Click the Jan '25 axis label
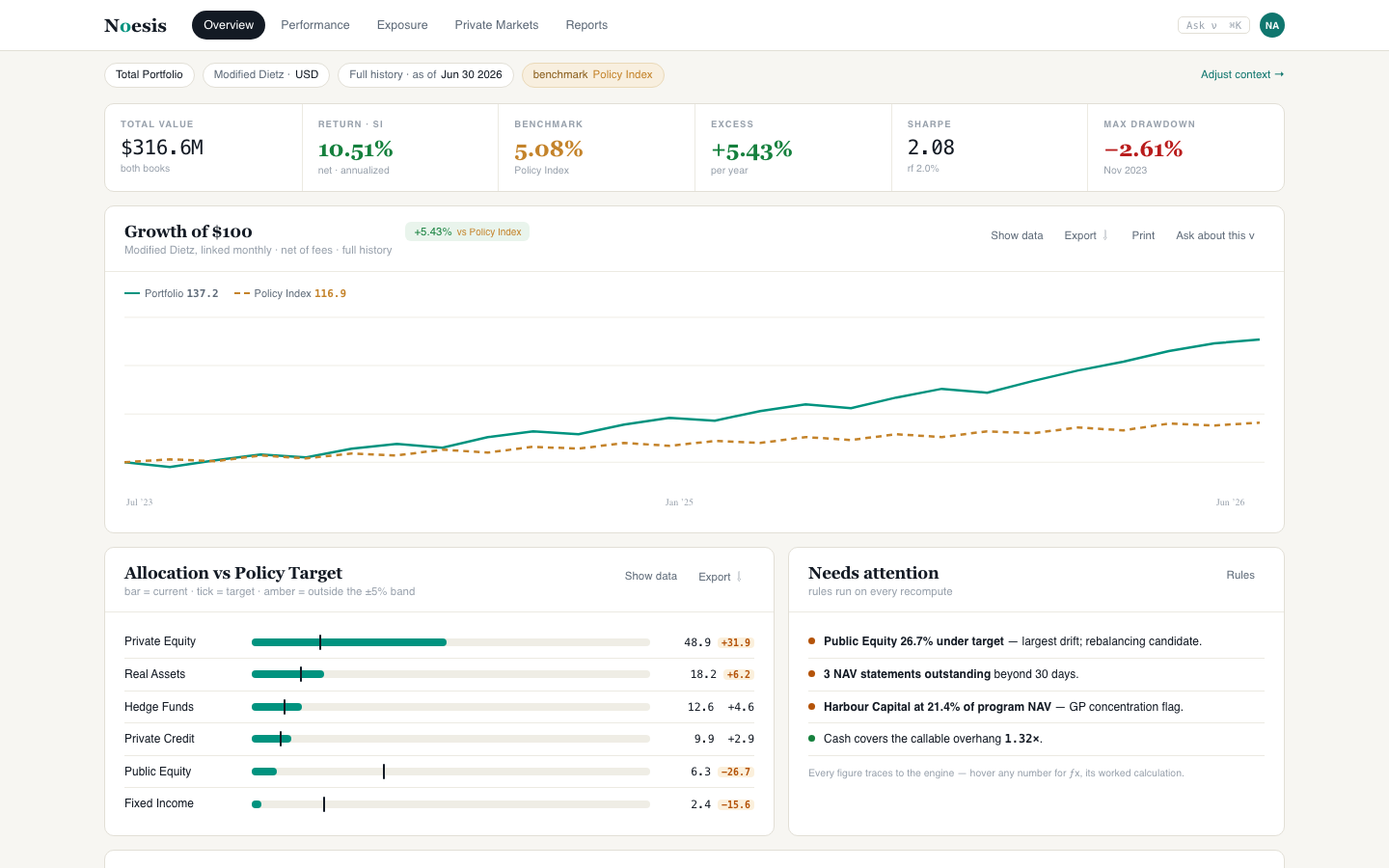 pos(679,502)
